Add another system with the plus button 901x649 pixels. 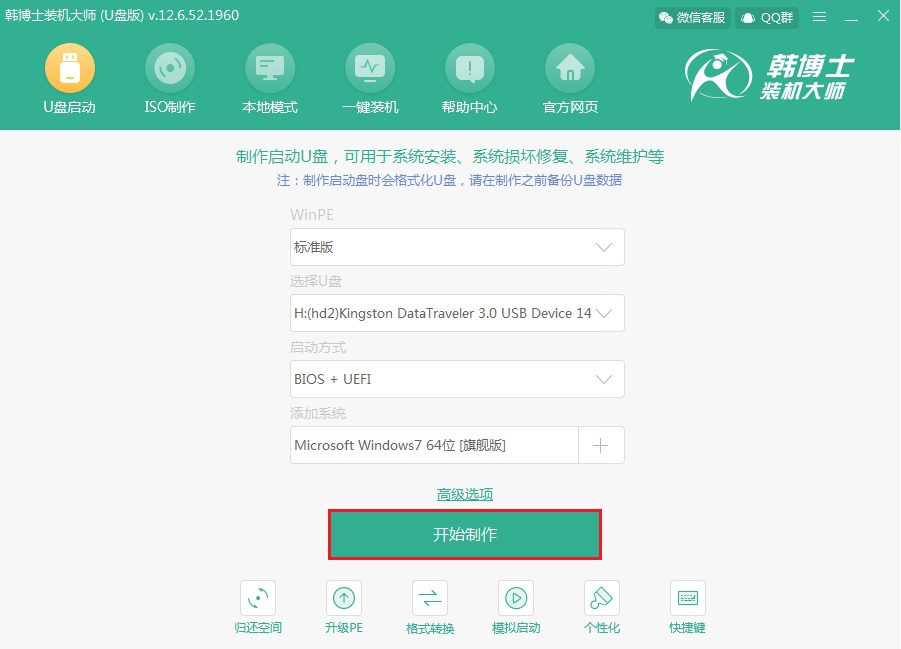[601, 445]
